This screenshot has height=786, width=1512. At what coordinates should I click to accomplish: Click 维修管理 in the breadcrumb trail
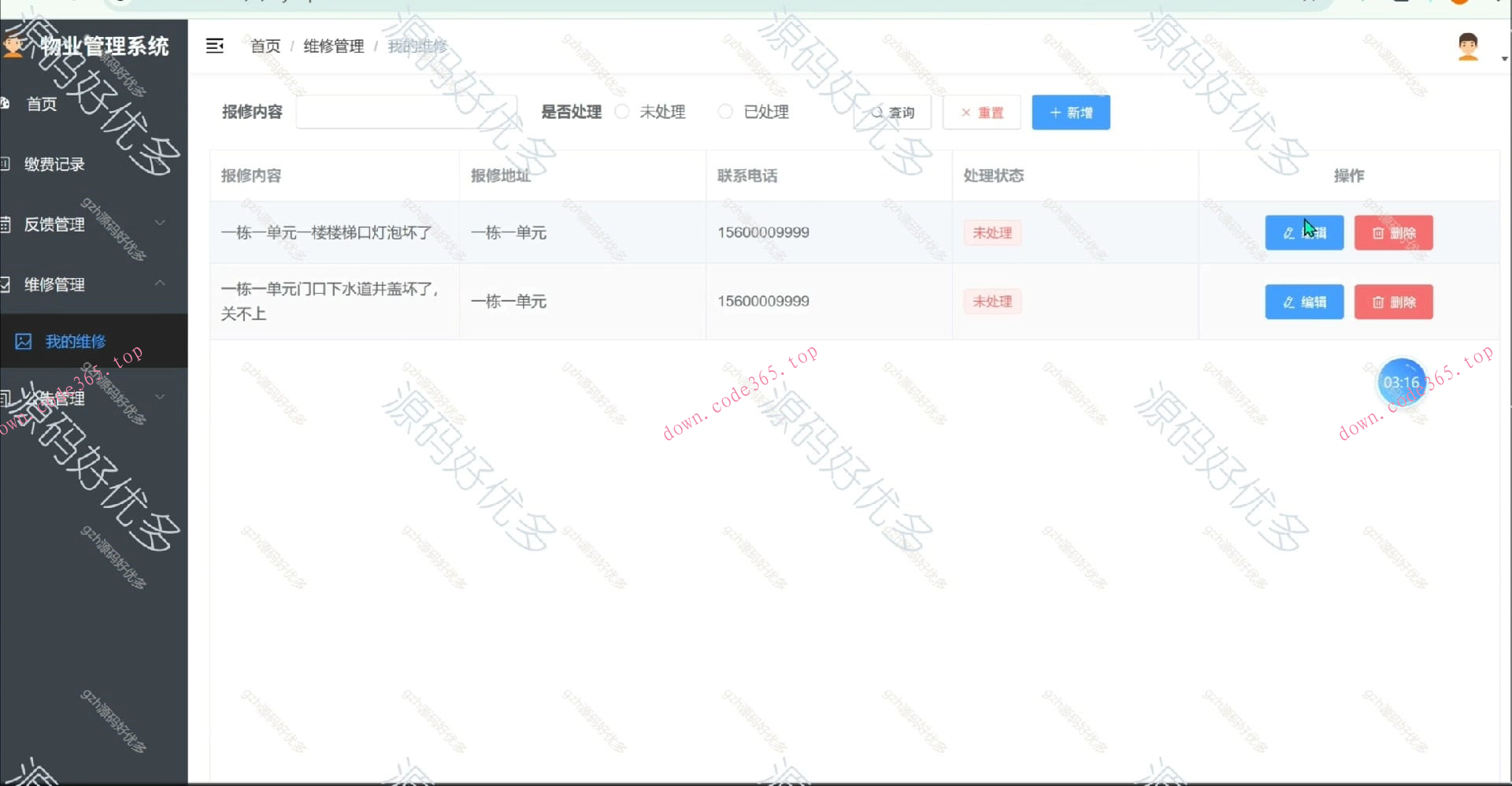[334, 46]
